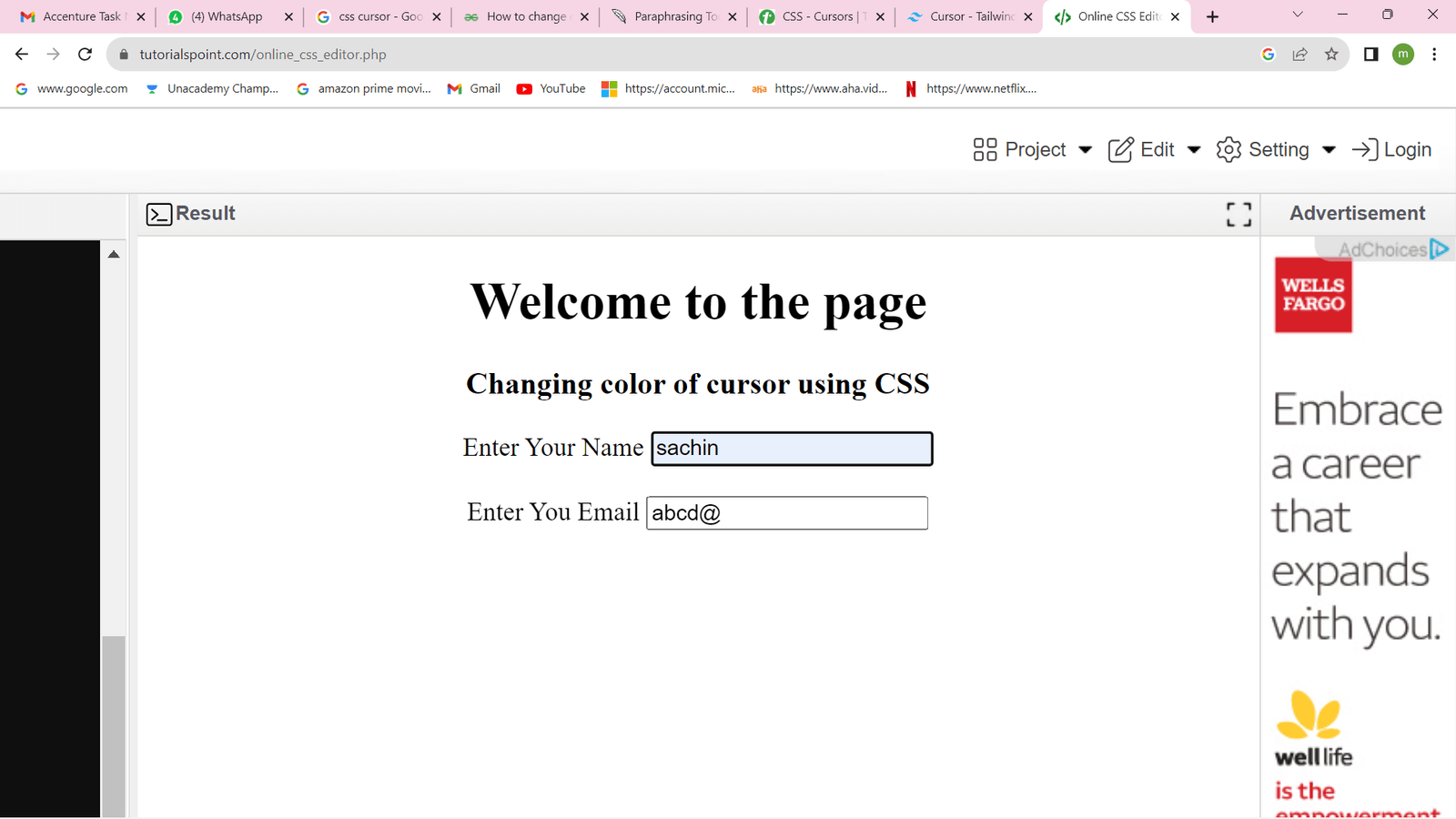Click the Enter Your Name input field
This screenshot has width=1456, height=819.
click(x=790, y=448)
